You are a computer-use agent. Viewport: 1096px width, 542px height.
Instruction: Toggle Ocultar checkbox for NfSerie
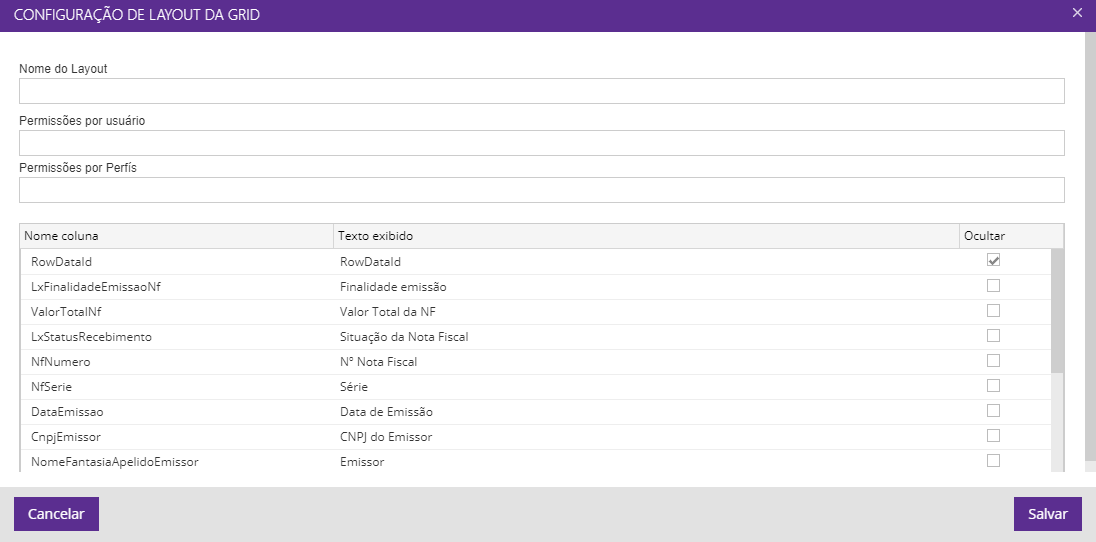click(993, 385)
